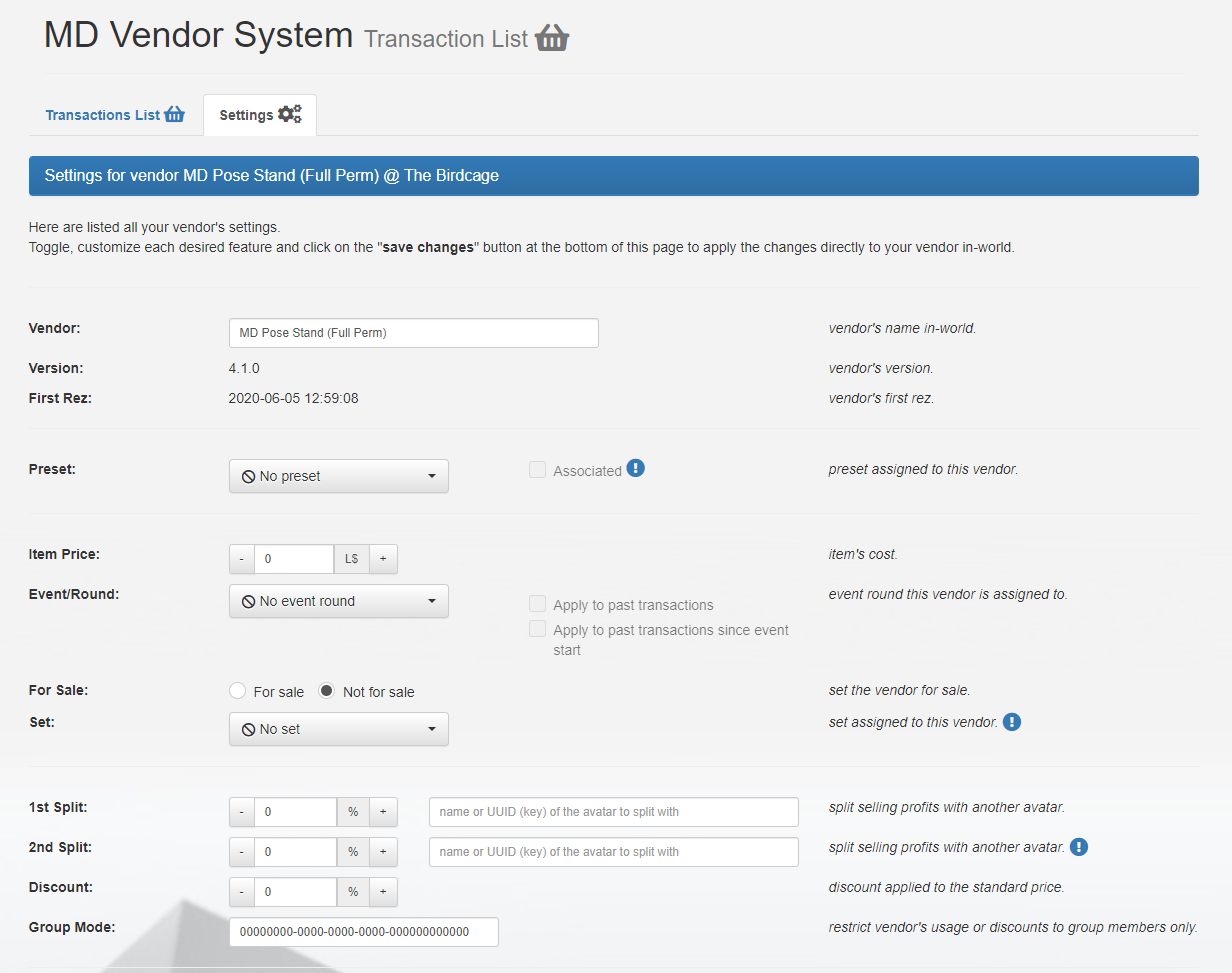Increase 2nd Split percentage with plus

pyautogui.click(x=384, y=852)
